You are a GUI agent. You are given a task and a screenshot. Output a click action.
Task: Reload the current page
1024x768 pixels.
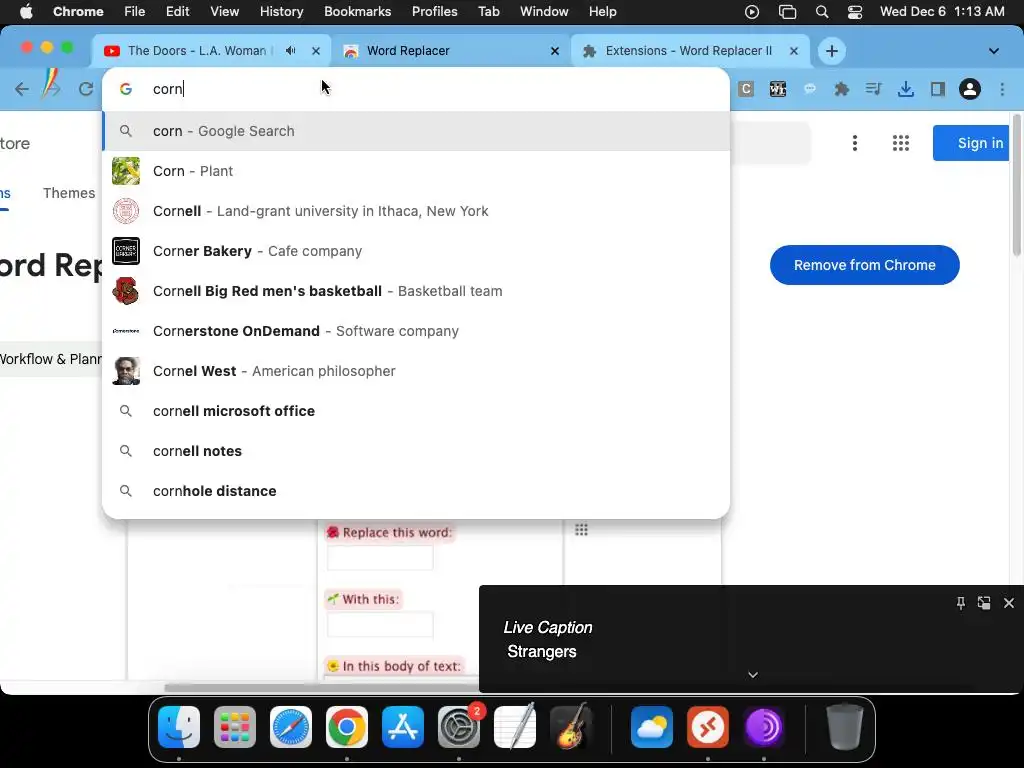coord(86,89)
